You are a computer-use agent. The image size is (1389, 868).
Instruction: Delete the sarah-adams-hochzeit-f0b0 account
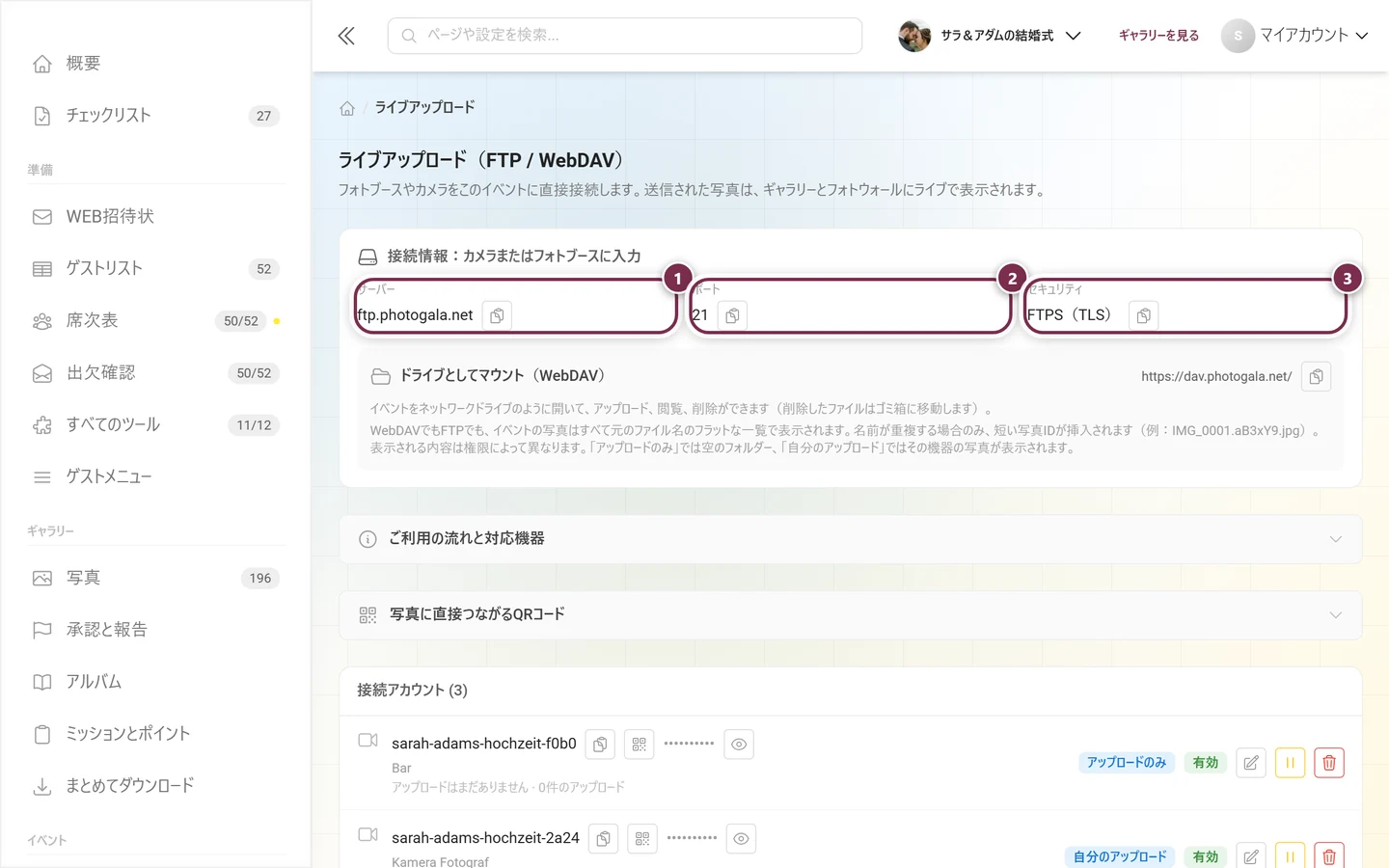click(1329, 763)
